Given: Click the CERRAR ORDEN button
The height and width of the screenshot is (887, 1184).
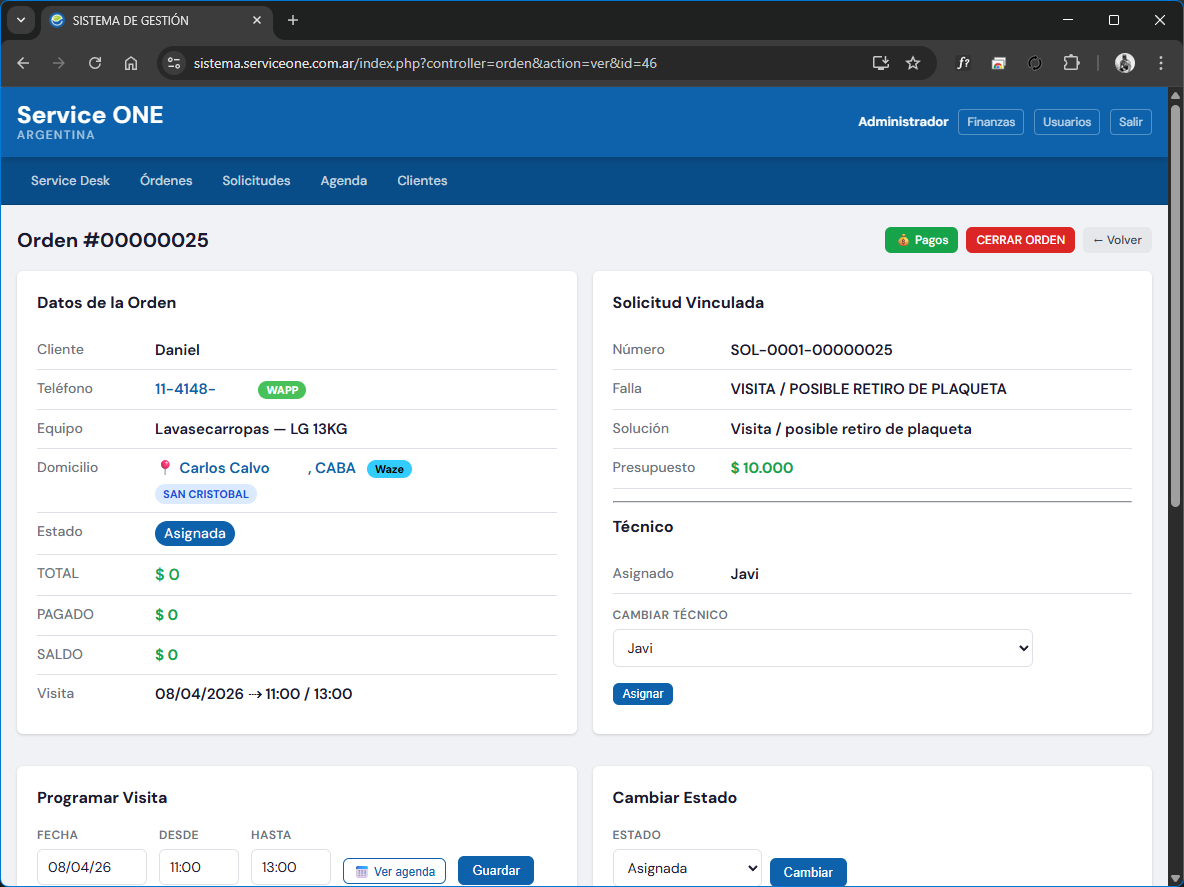Looking at the screenshot, I should tap(1020, 240).
